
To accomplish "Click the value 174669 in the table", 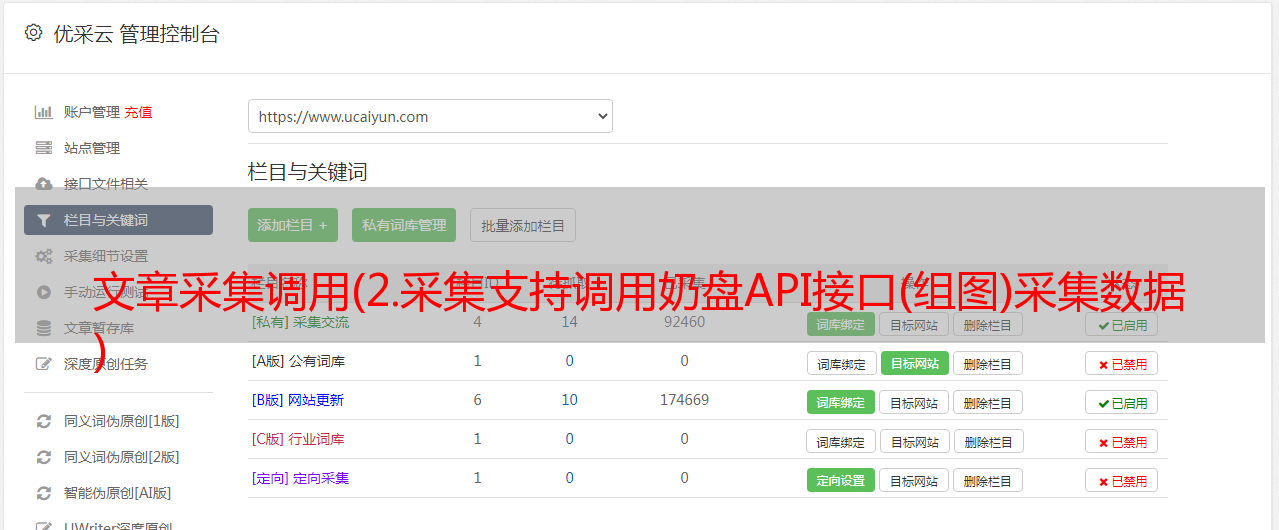I will 684,400.
